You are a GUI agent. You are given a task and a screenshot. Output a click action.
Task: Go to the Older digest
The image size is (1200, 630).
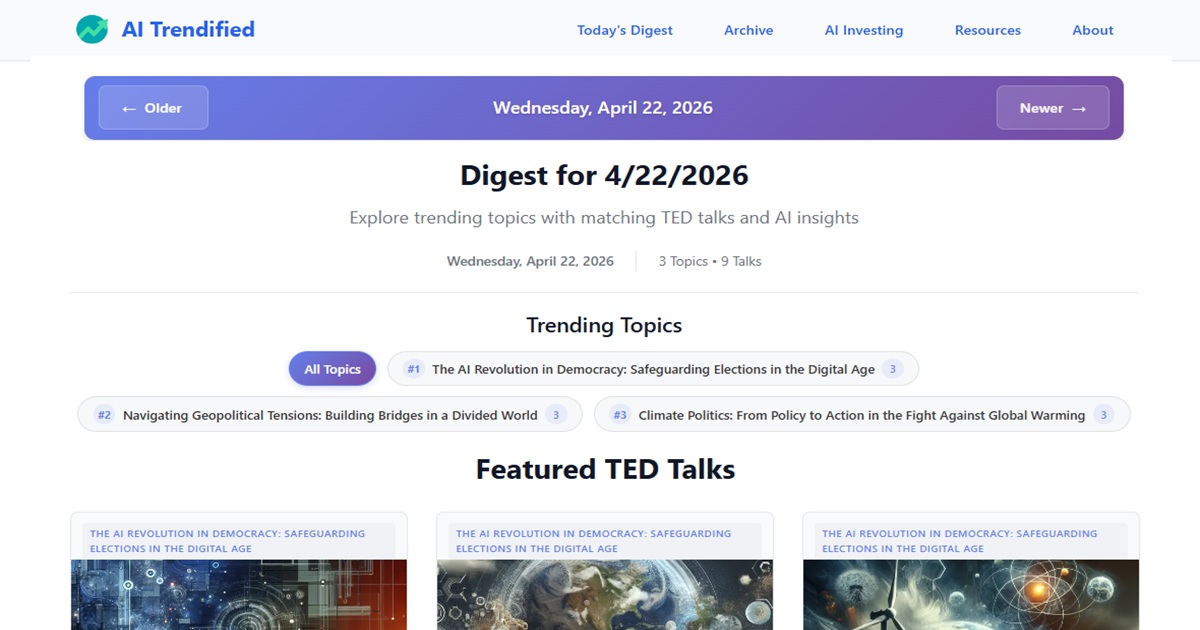click(153, 108)
